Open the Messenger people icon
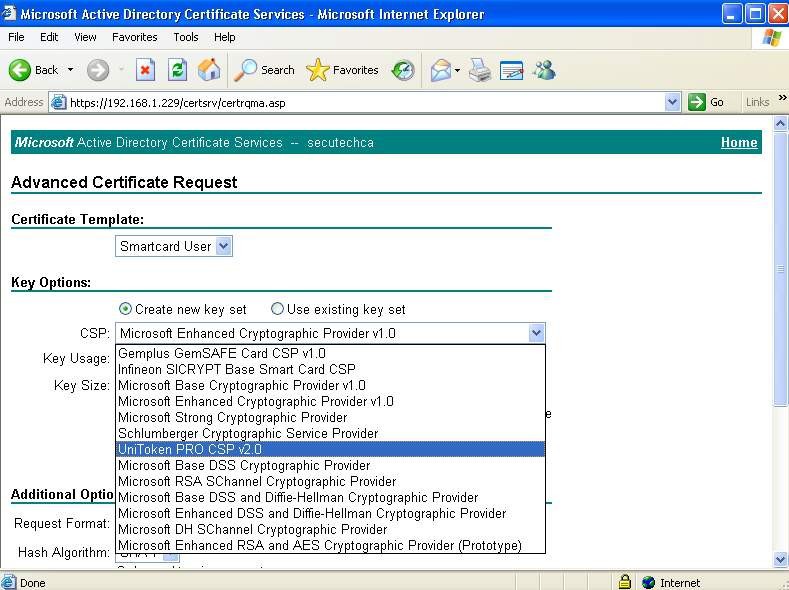The image size is (789, 590). [544, 70]
